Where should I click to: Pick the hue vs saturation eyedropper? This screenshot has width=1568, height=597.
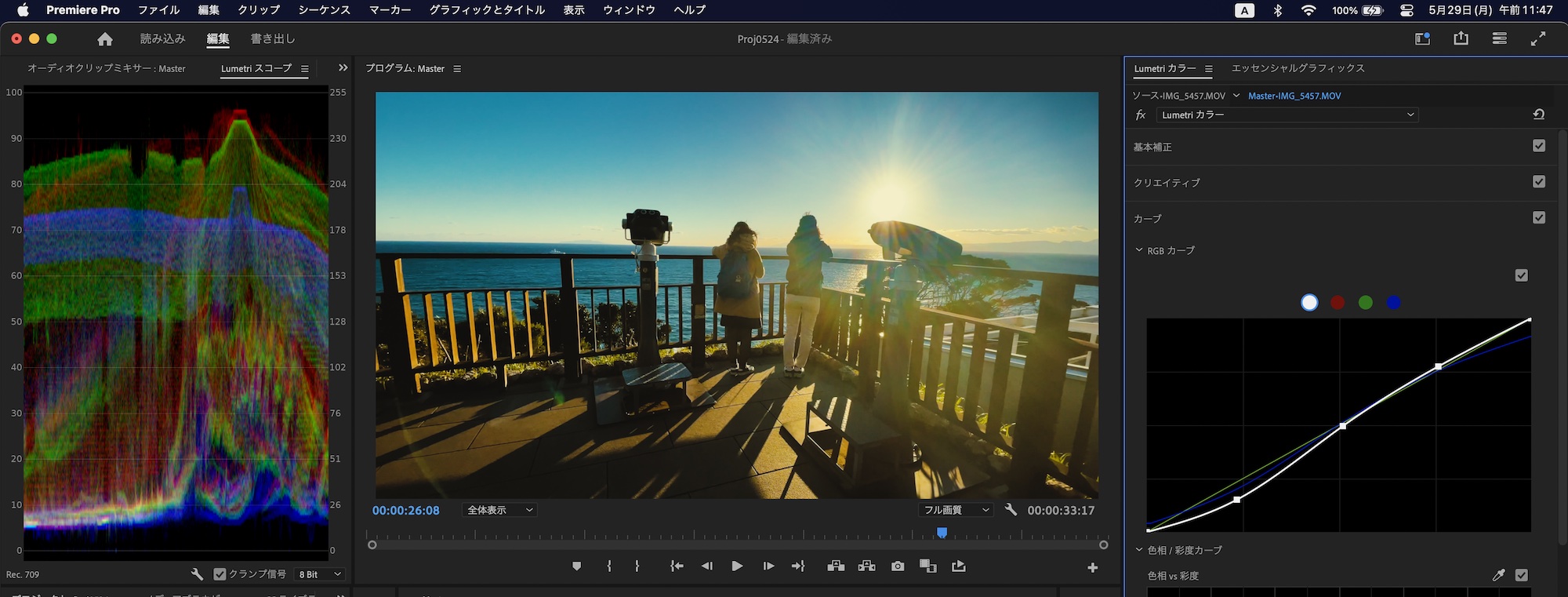coord(1498,575)
